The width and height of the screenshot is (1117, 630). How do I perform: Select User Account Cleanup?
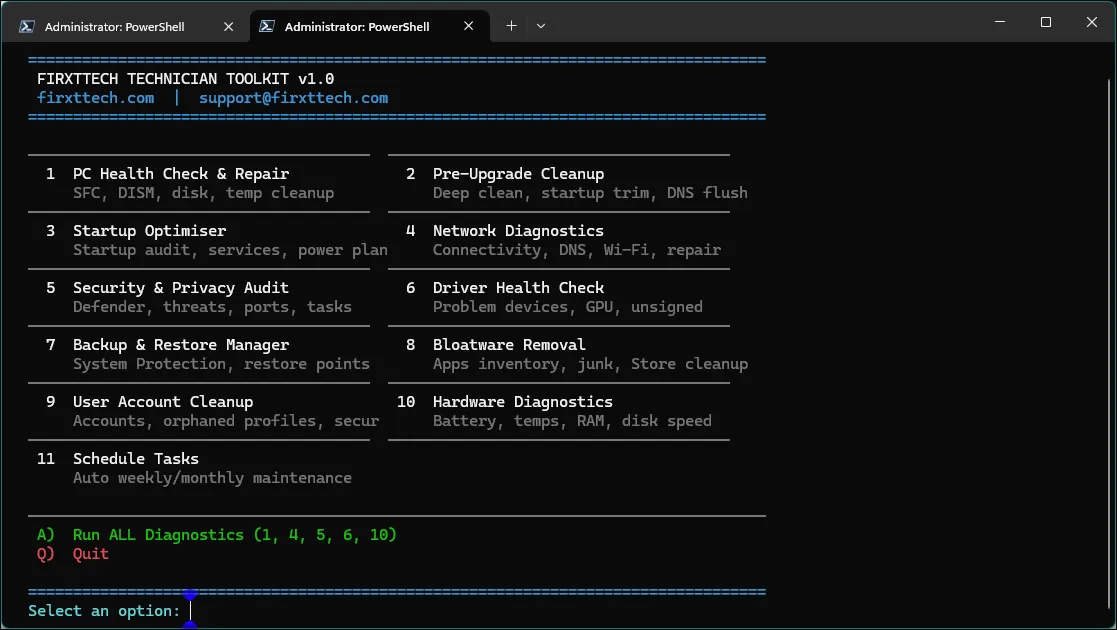(x=163, y=401)
